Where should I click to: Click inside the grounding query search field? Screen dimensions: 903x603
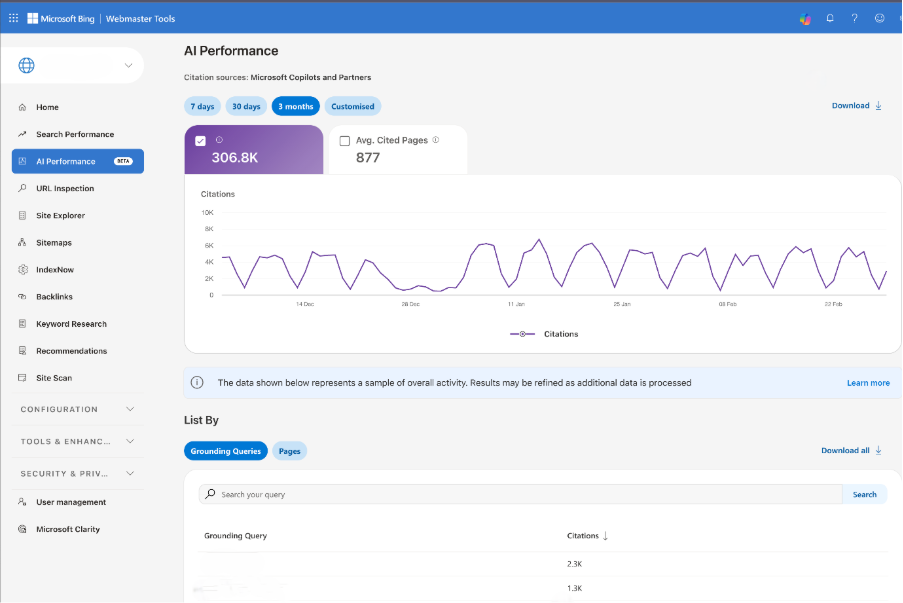pyautogui.click(x=500, y=494)
